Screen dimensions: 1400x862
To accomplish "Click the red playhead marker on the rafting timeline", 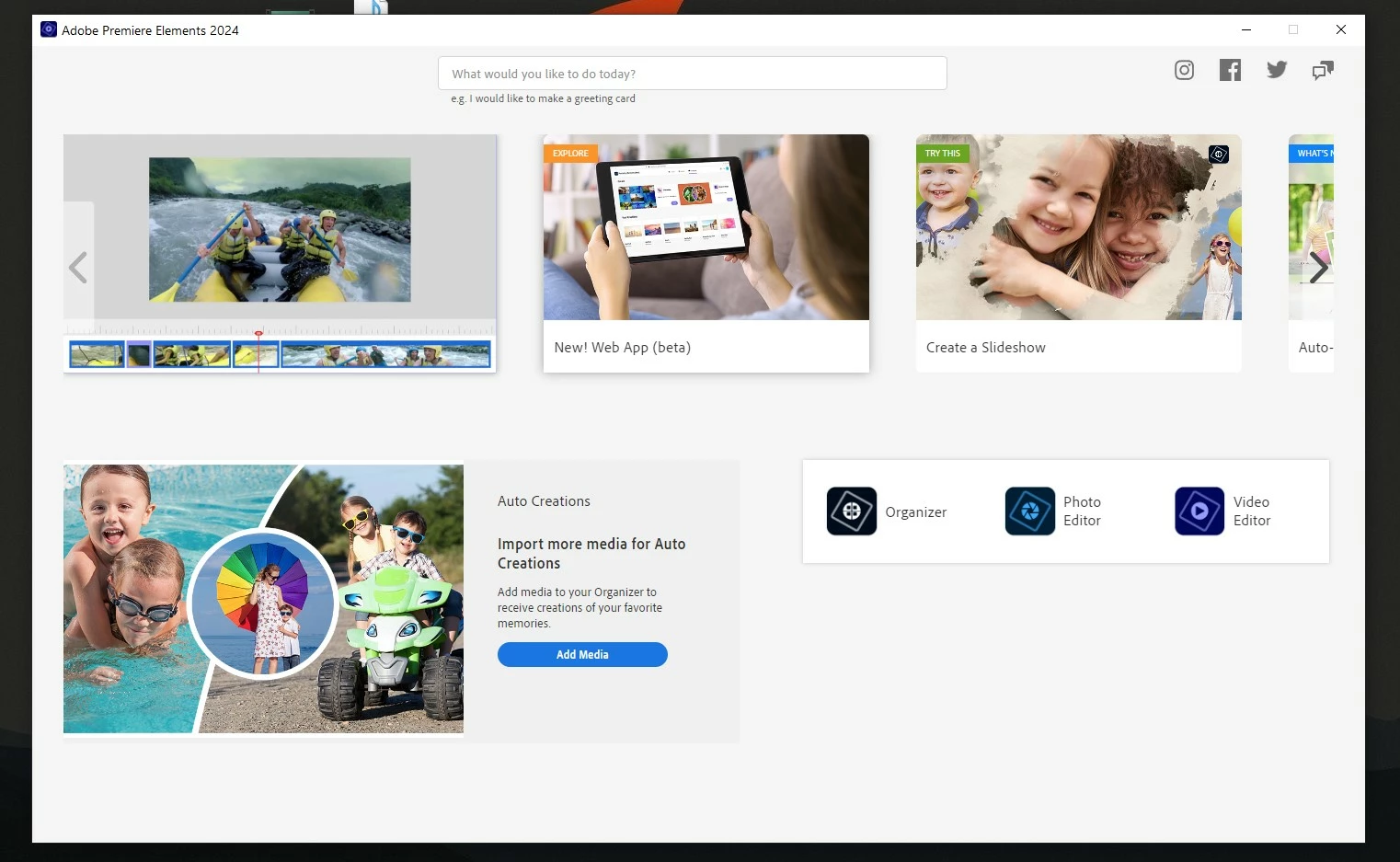I will point(258,333).
